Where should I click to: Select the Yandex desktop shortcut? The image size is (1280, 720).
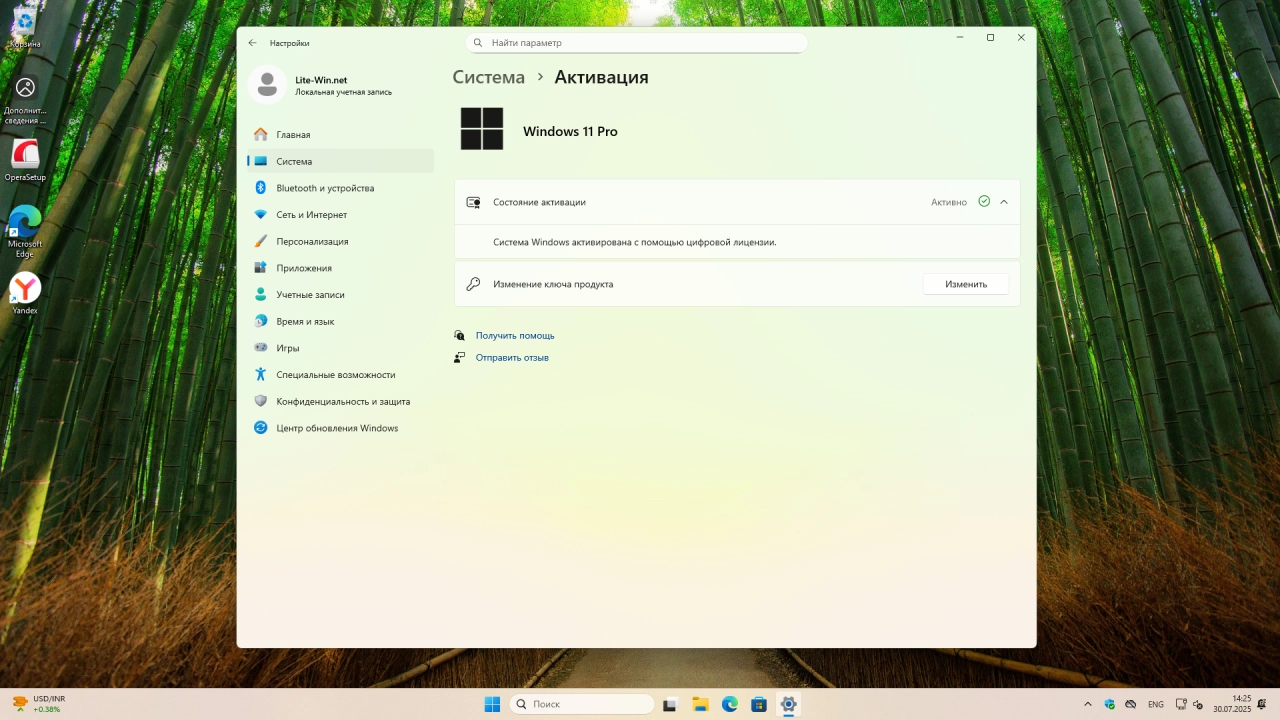[25, 294]
